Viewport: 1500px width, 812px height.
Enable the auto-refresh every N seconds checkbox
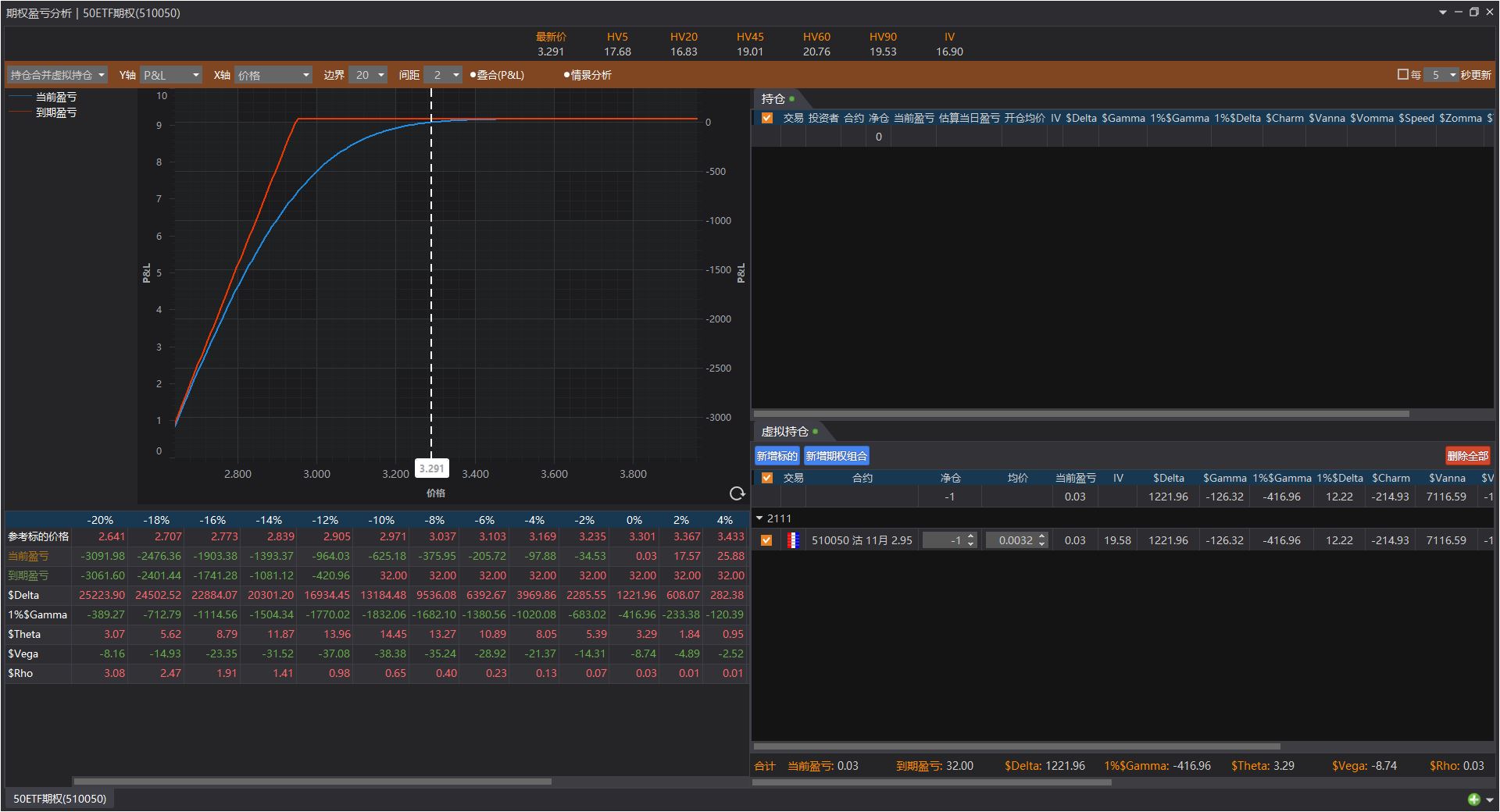click(1402, 75)
